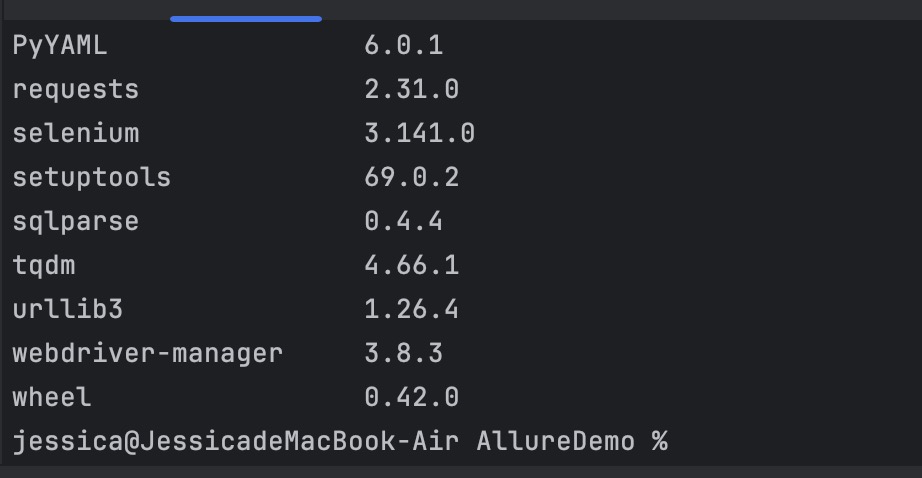Click the blue horizontal scrollbar thumb
This screenshot has height=478, width=922.
pos(246,19)
